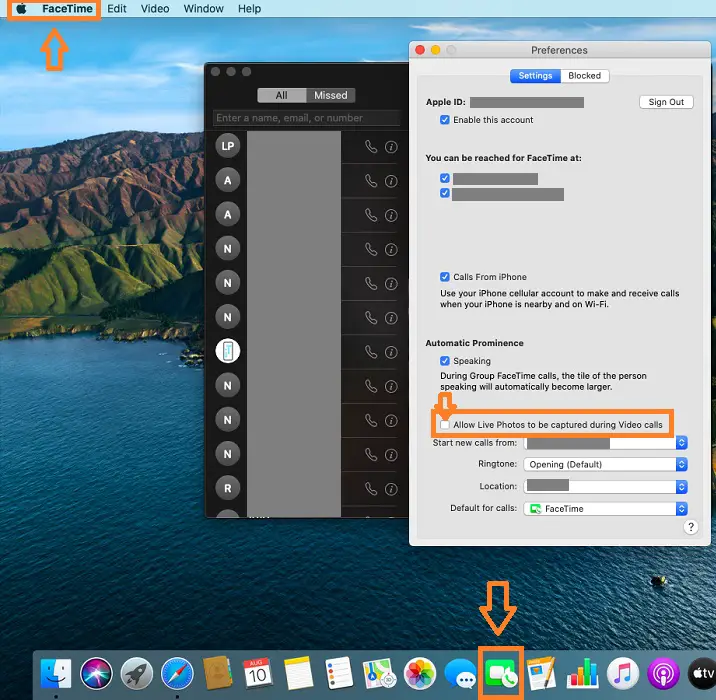Click the Preferences help question mark button
The height and width of the screenshot is (700, 716).
(690, 527)
